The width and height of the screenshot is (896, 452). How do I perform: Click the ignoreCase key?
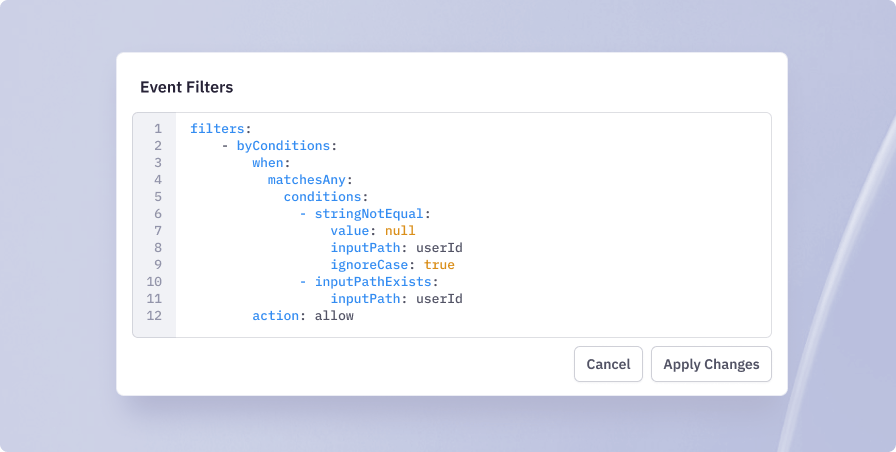[369, 265]
